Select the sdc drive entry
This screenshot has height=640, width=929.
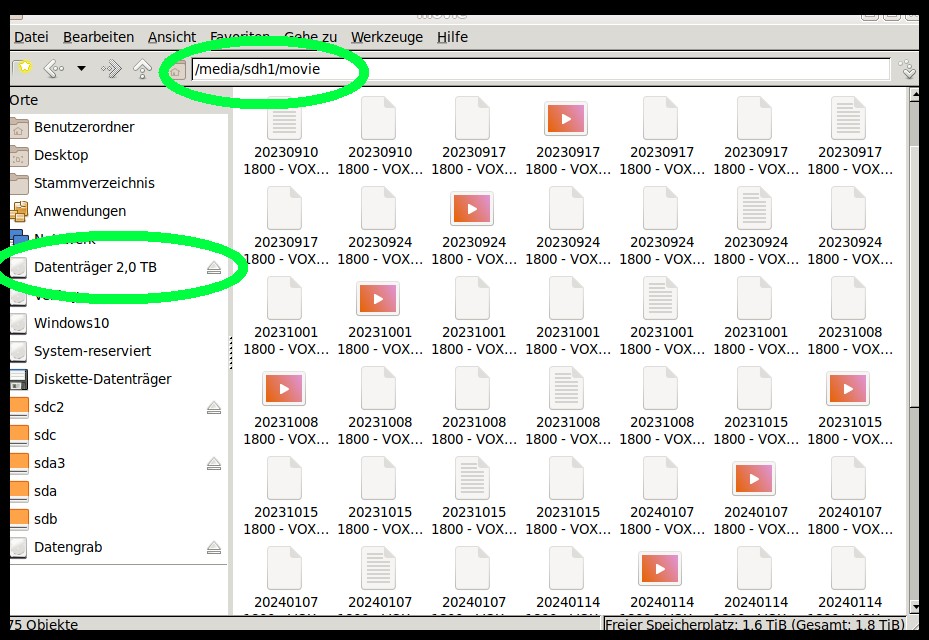(x=118, y=435)
